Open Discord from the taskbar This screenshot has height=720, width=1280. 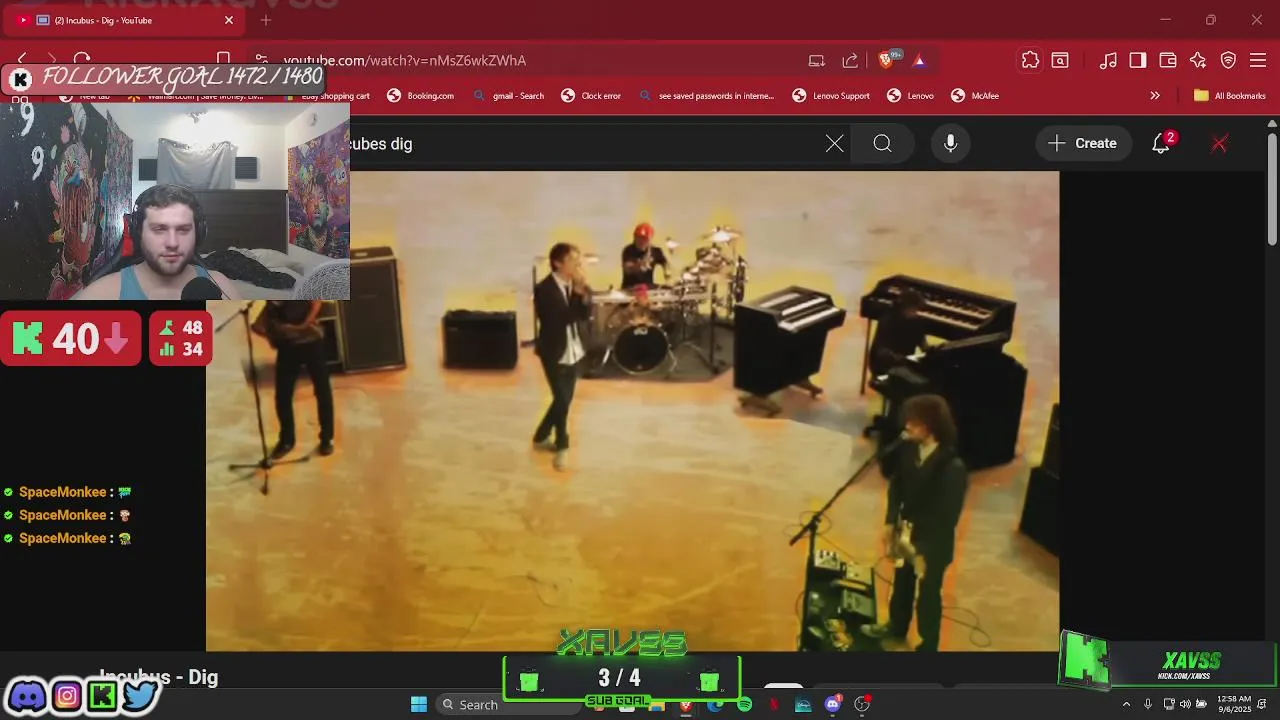tap(832, 705)
